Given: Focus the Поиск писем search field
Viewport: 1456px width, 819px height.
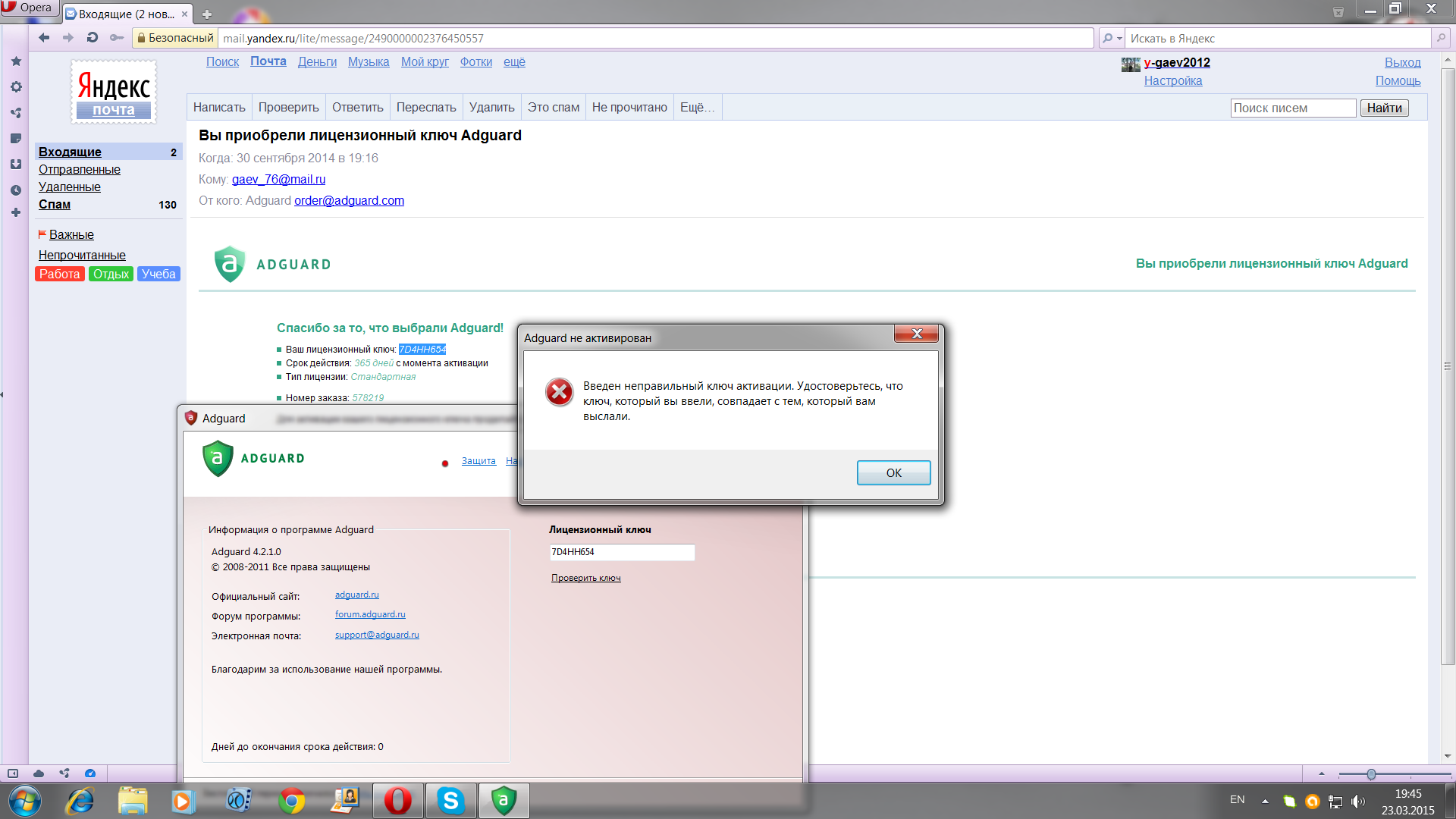Looking at the screenshot, I should (1293, 108).
